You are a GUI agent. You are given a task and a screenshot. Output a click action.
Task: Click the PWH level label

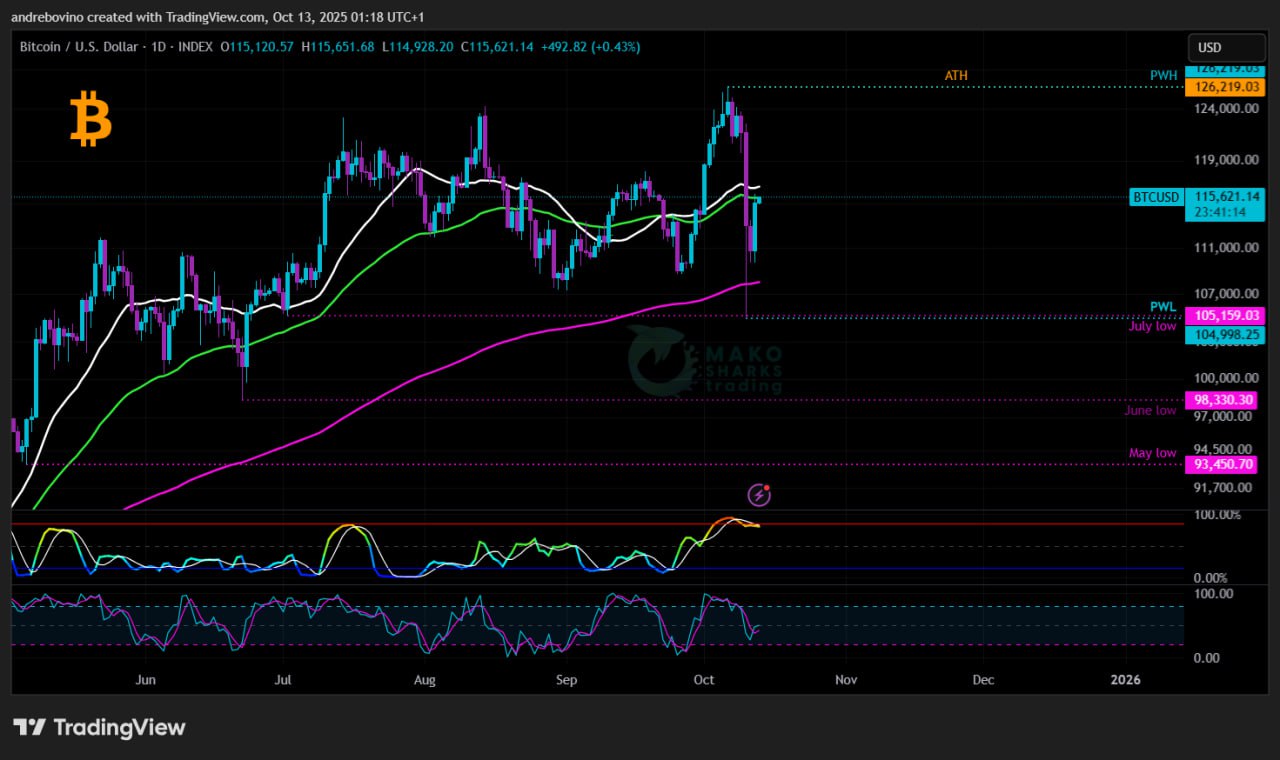click(x=1163, y=76)
